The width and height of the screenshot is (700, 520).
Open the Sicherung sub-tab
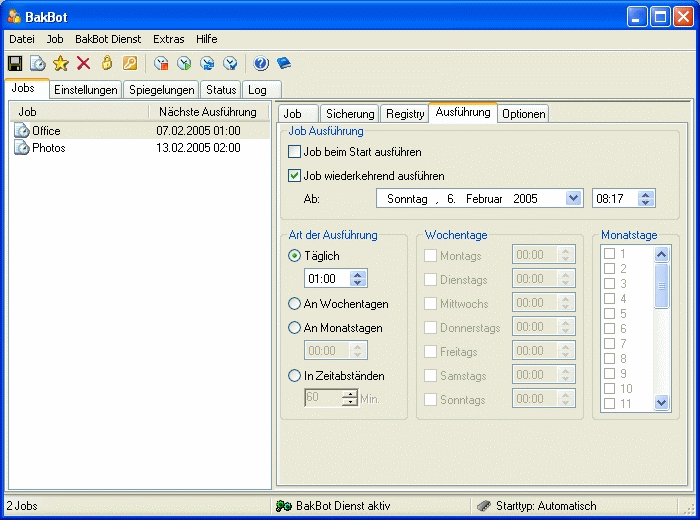click(x=350, y=114)
